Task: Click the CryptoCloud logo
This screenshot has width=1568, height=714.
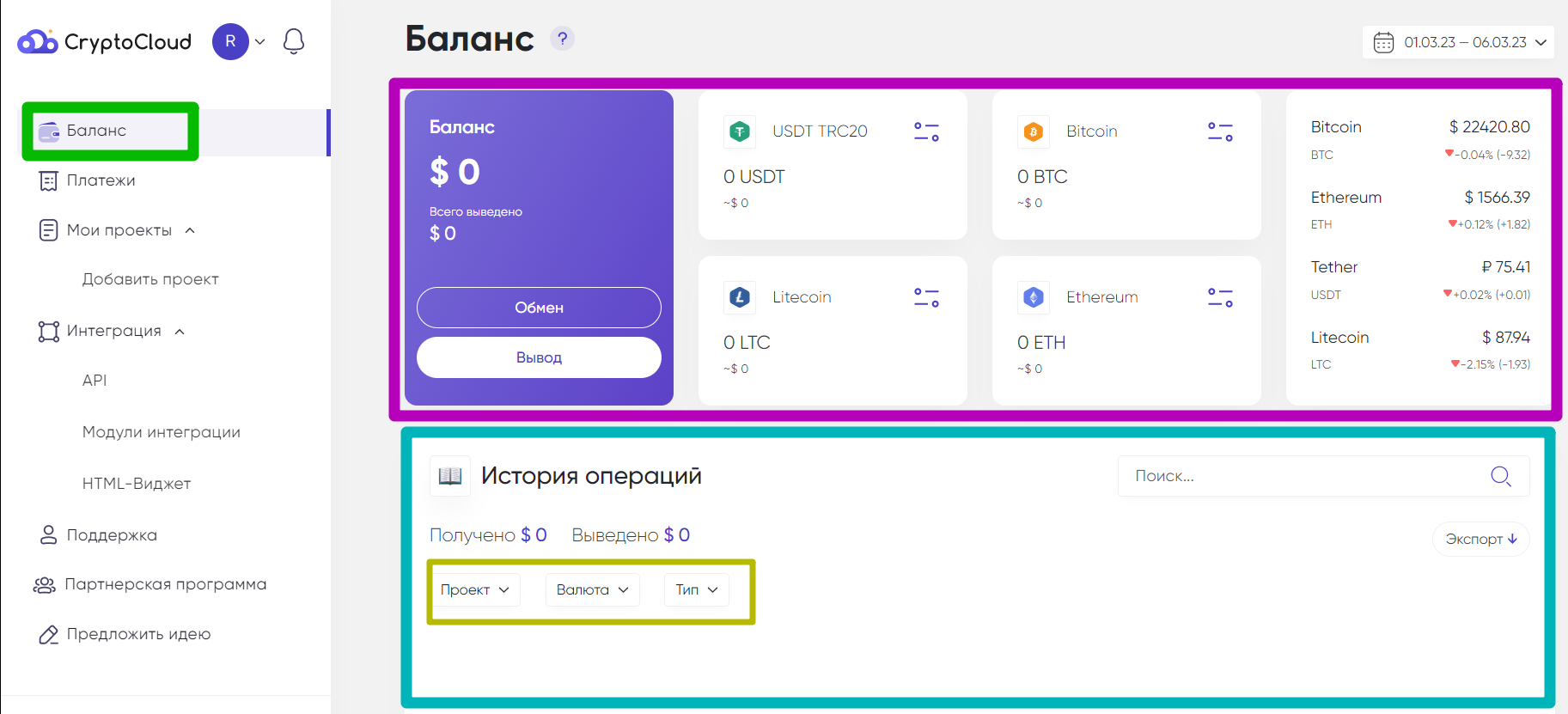Action: click(105, 41)
